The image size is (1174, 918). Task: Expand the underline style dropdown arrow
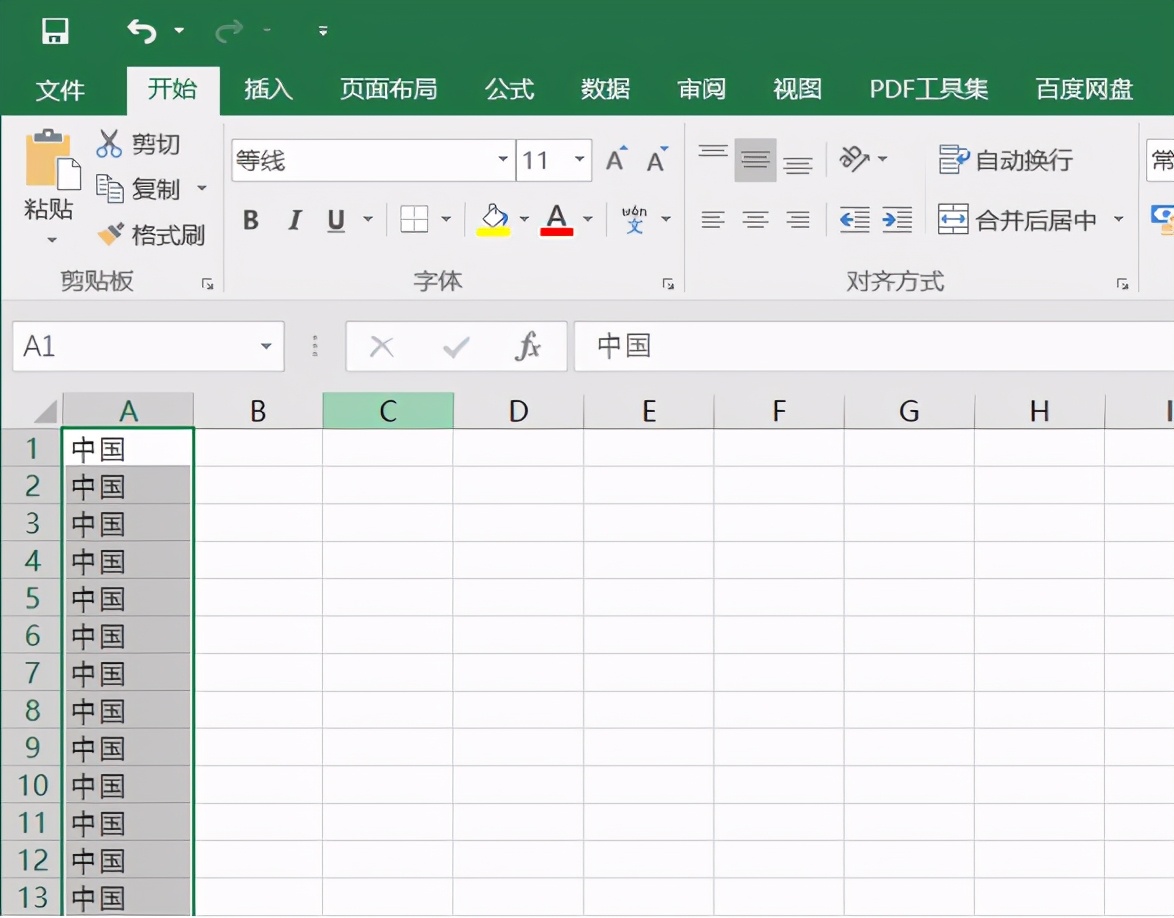pos(368,219)
